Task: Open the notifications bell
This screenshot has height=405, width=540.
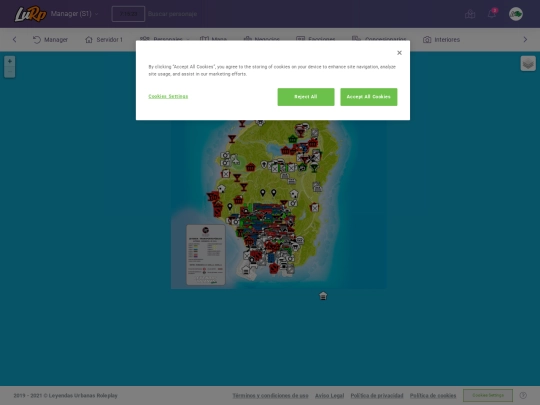Action: click(492, 14)
